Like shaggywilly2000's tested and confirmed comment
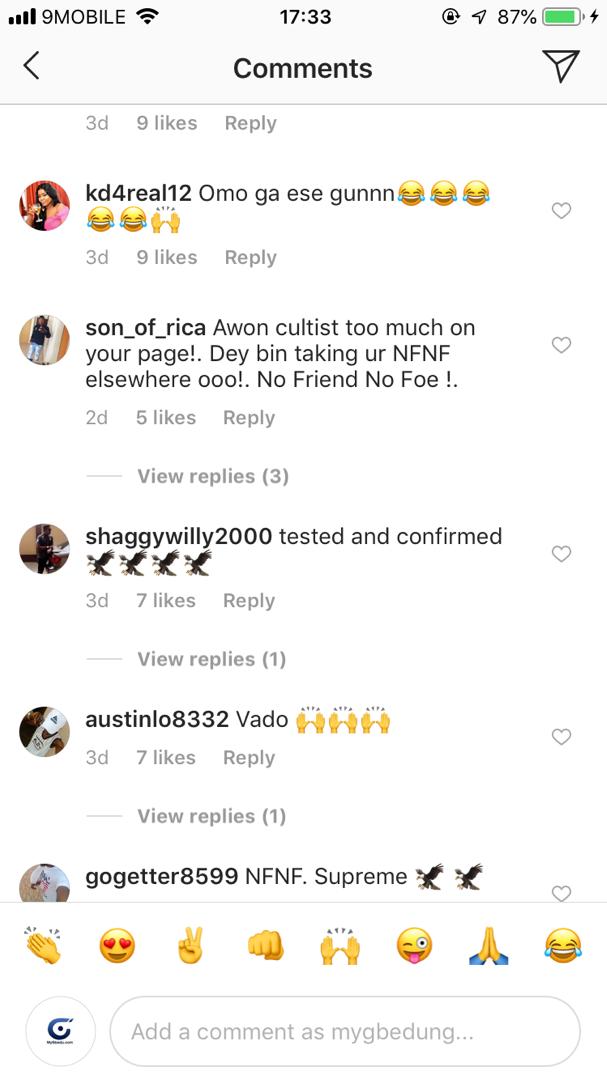607x1080 pixels. (561, 553)
